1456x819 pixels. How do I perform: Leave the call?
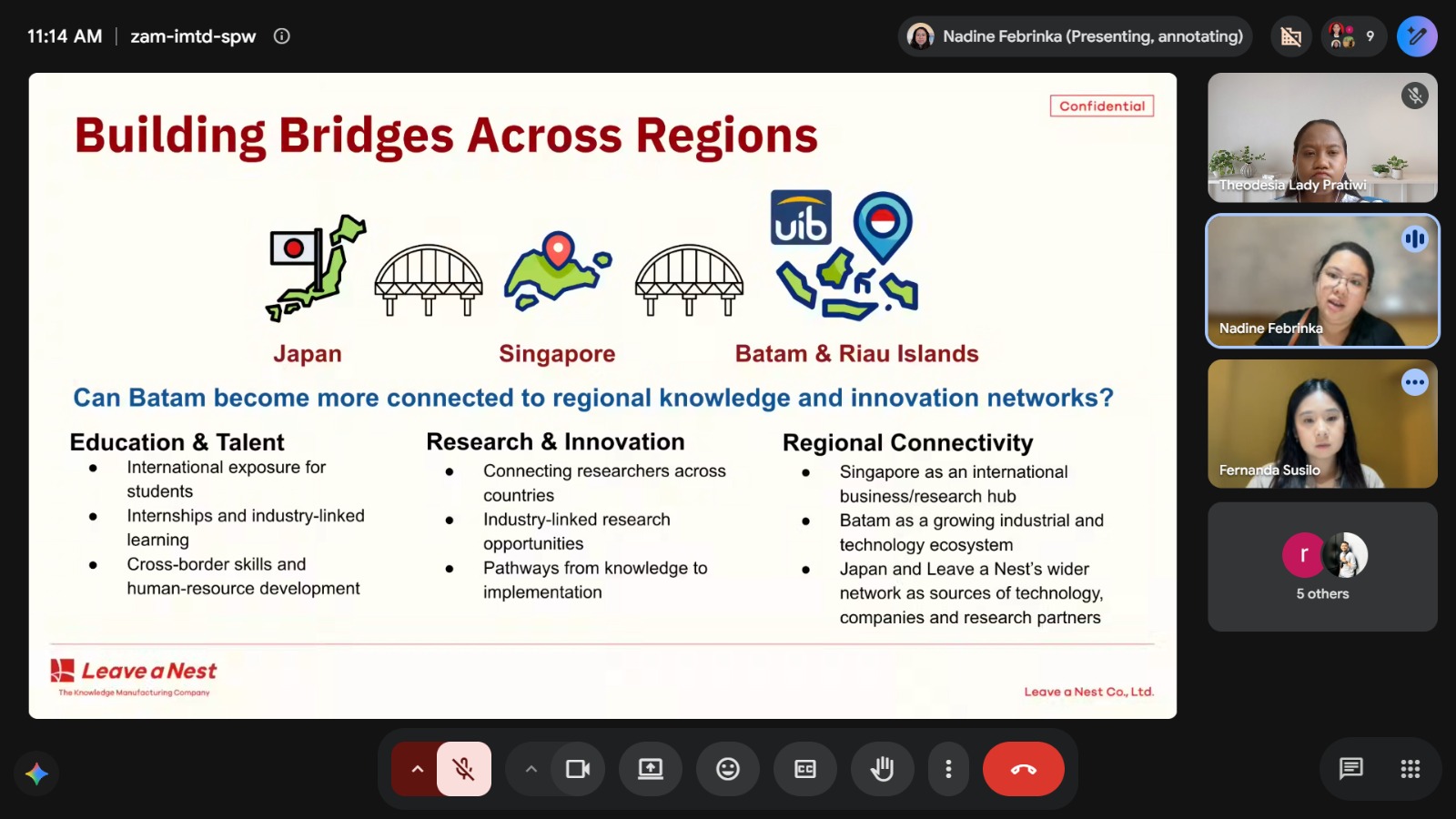coord(1024,769)
